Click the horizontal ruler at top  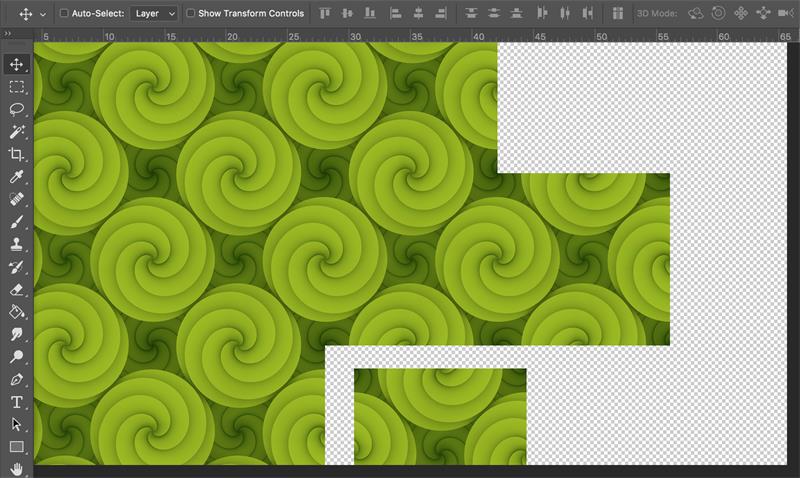[400, 35]
